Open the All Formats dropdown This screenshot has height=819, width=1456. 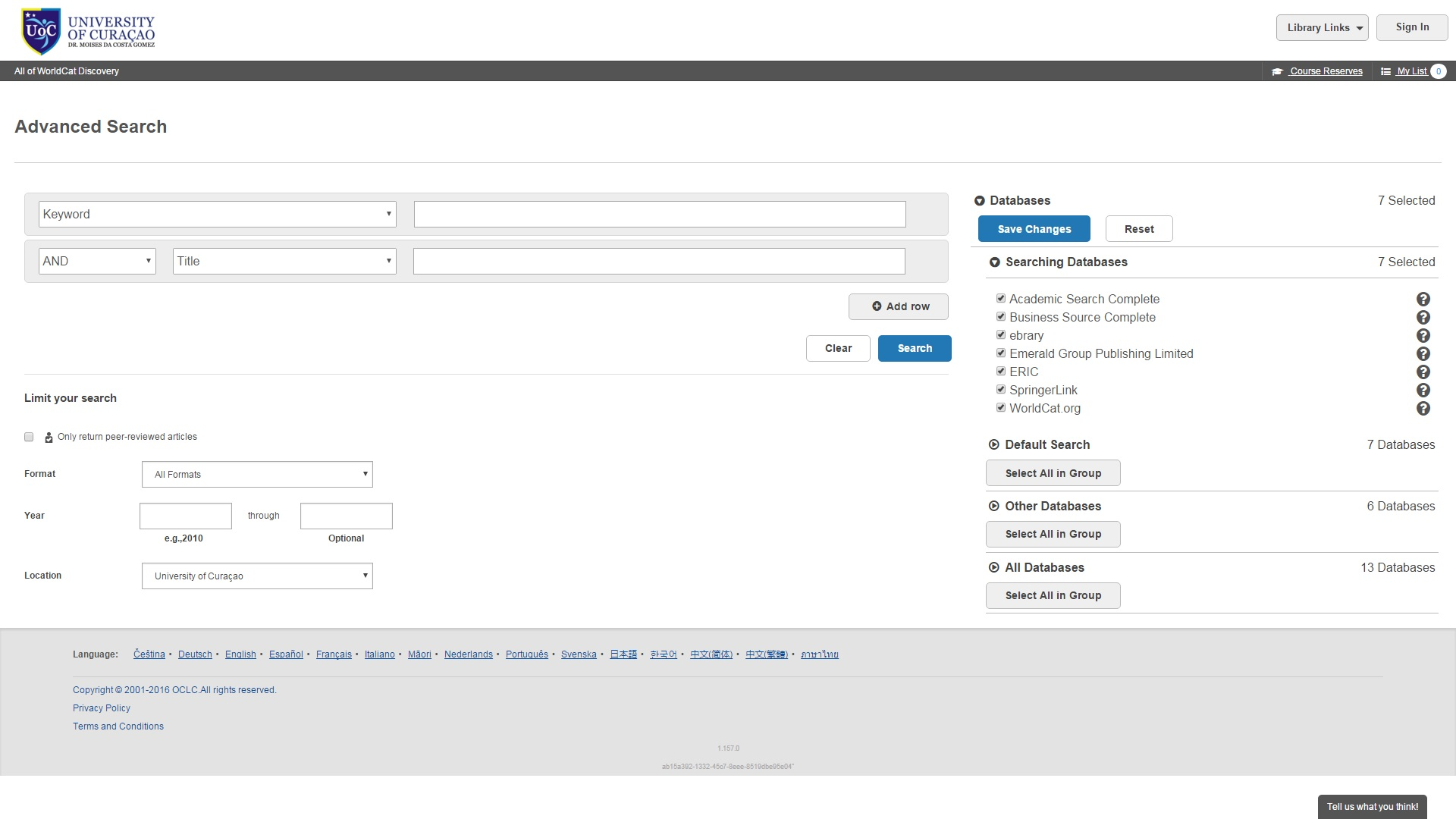[257, 475]
